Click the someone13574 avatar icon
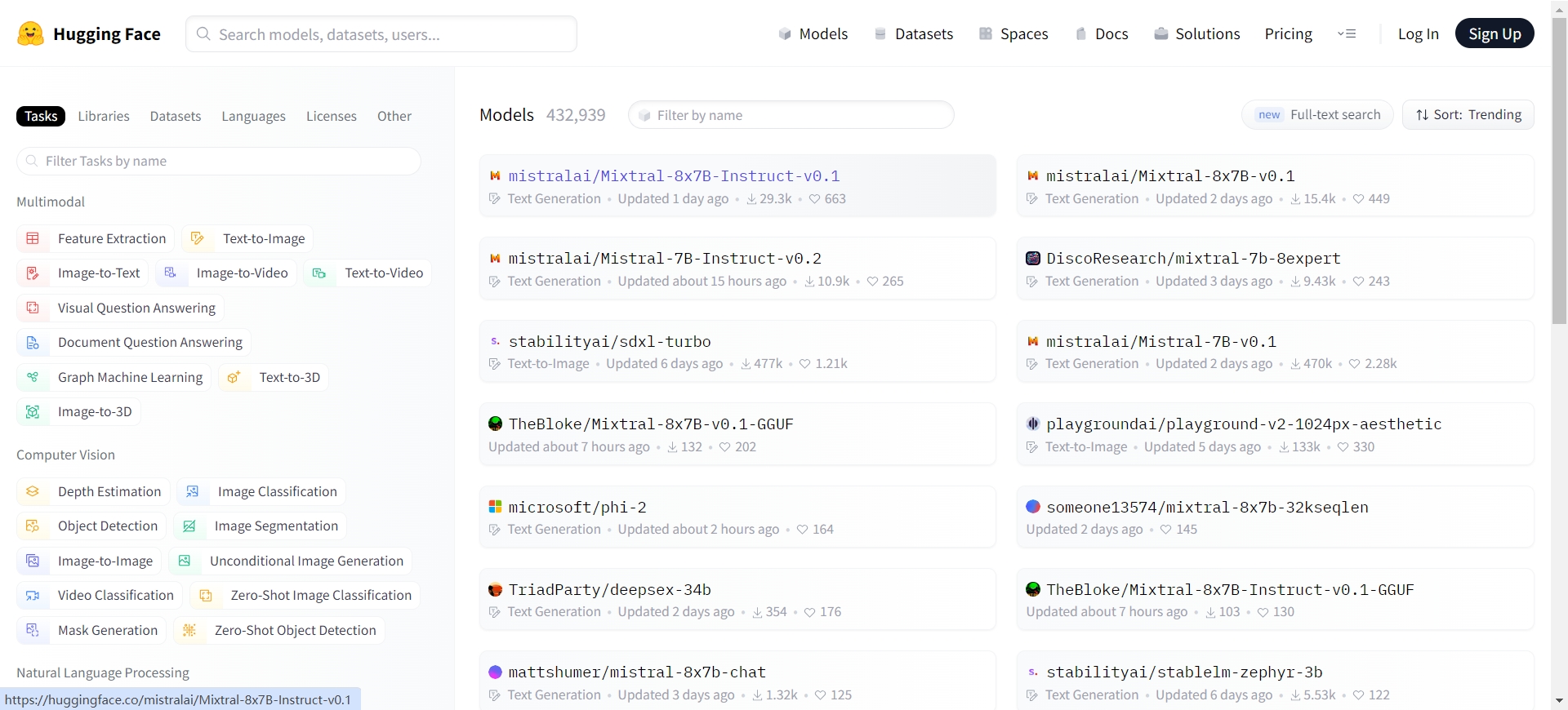1568x710 pixels. click(1033, 507)
